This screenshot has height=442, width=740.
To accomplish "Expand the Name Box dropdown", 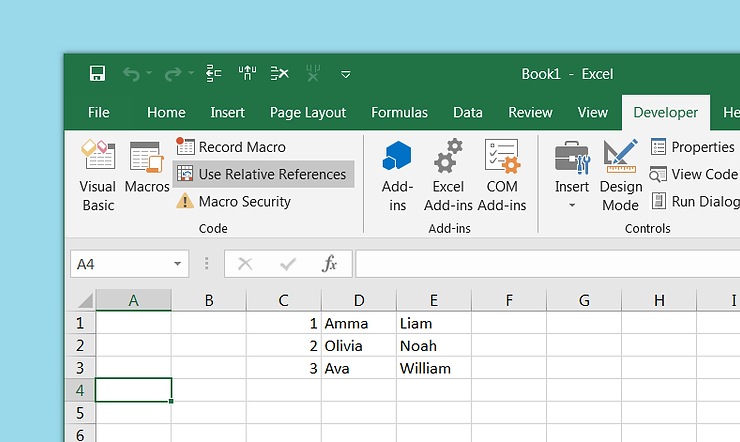I will click(x=178, y=264).
